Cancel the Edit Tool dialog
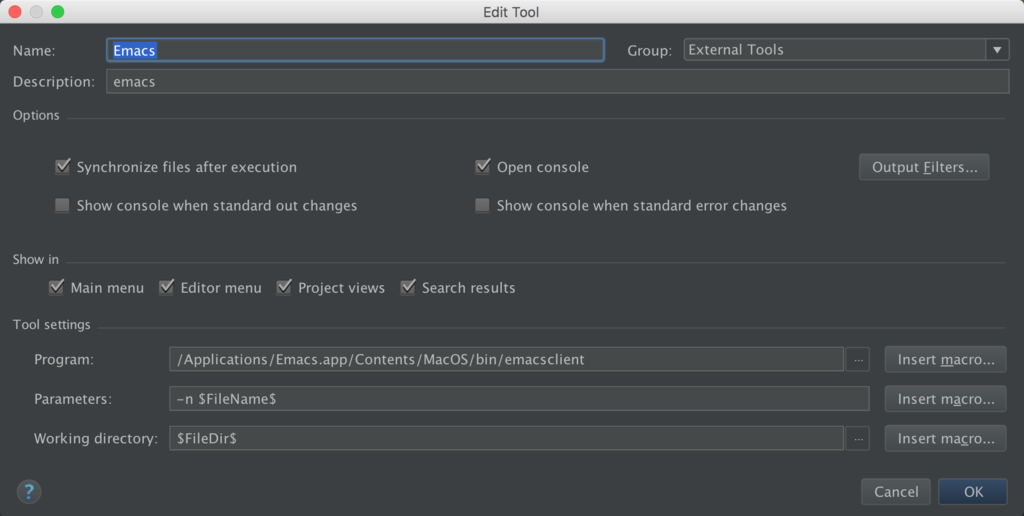This screenshot has width=1024, height=516. click(x=896, y=491)
